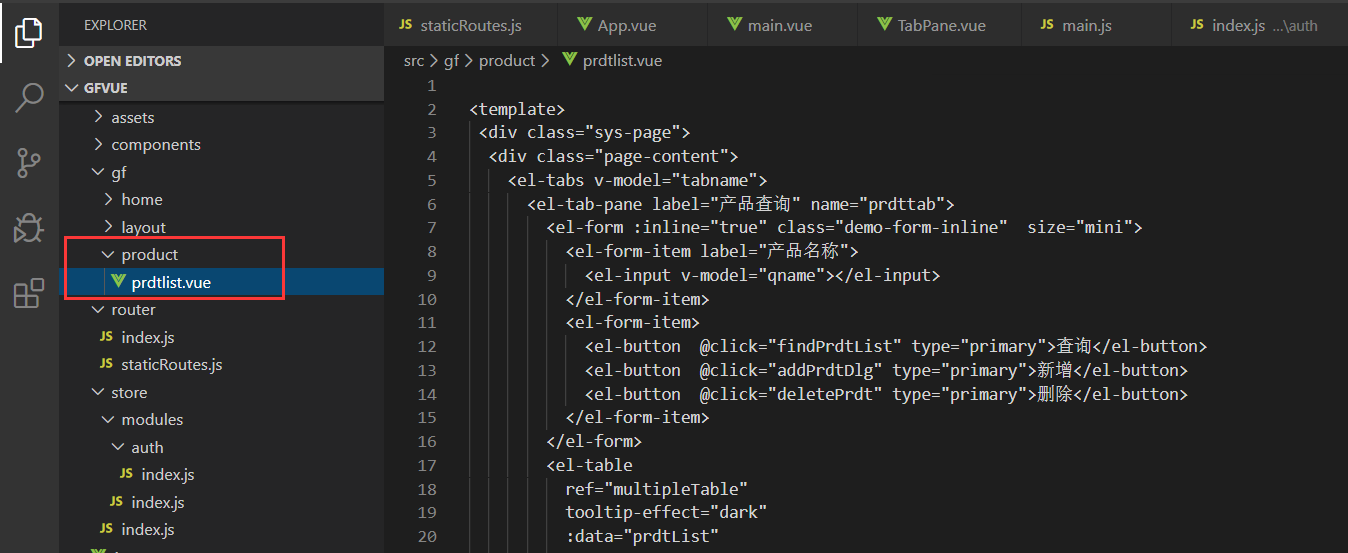The width and height of the screenshot is (1348, 553).
Task: Open the Run and Debug view icon
Action: (x=29, y=228)
